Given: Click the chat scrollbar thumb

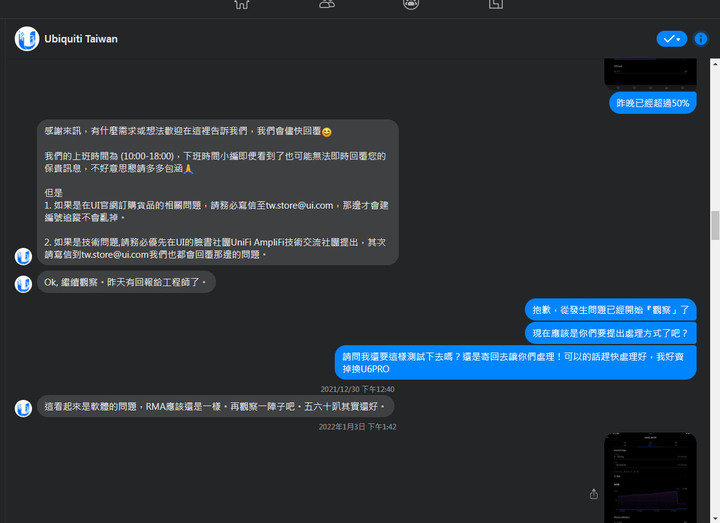Looking at the screenshot, I should point(715,225).
